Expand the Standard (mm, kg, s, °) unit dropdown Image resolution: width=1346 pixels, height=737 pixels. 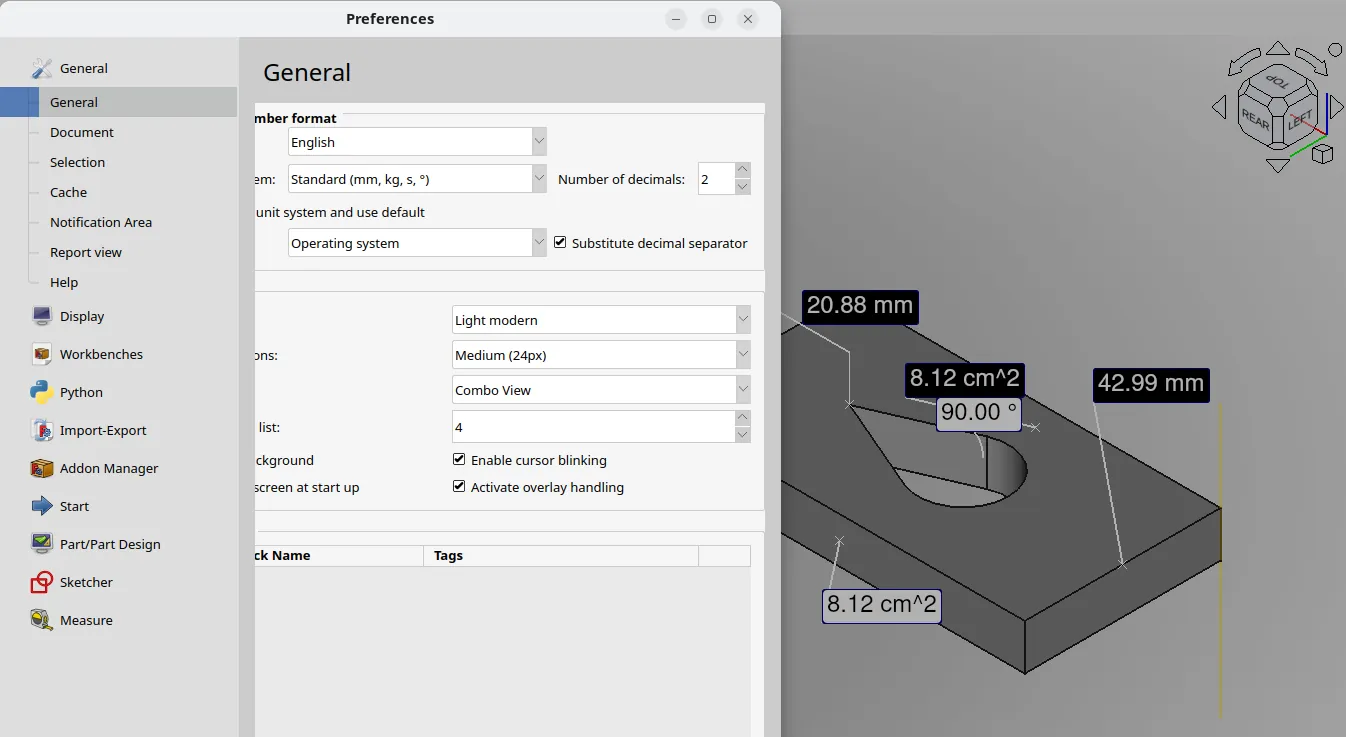point(417,179)
